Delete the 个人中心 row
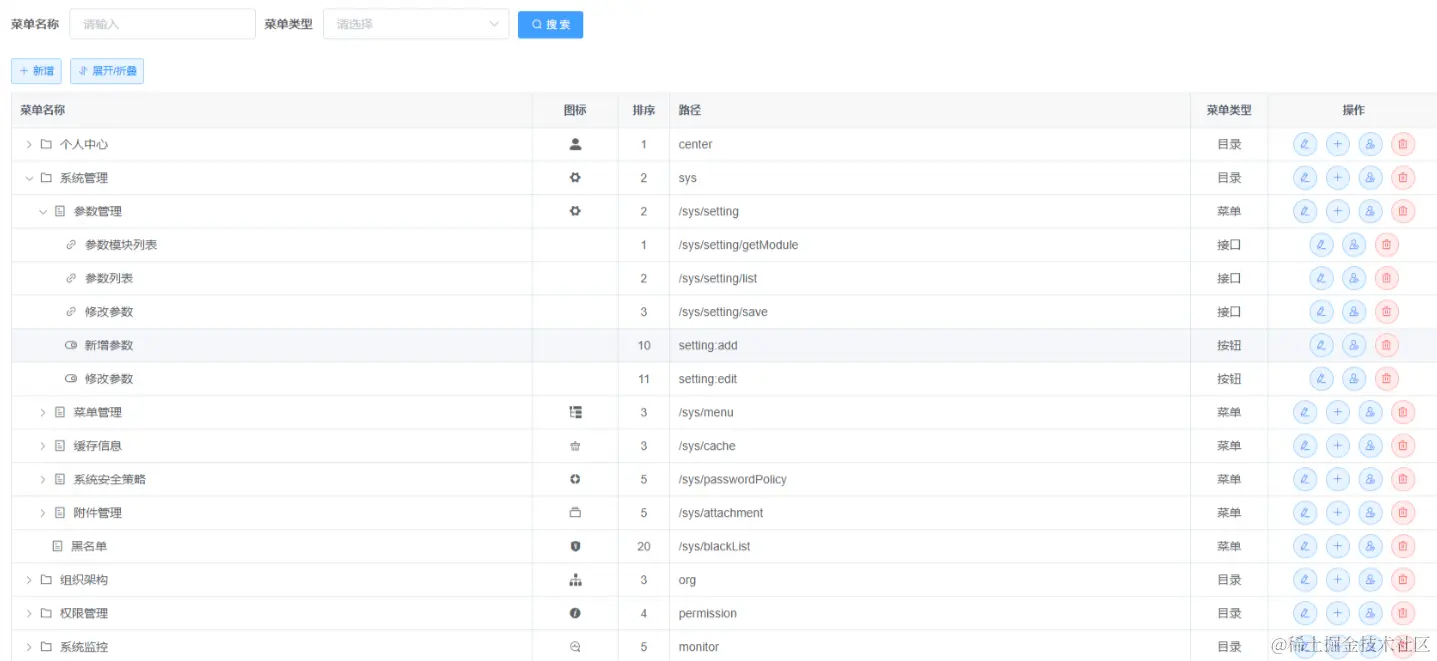The height and width of the screenshot is (661, 1437). 1403,144
